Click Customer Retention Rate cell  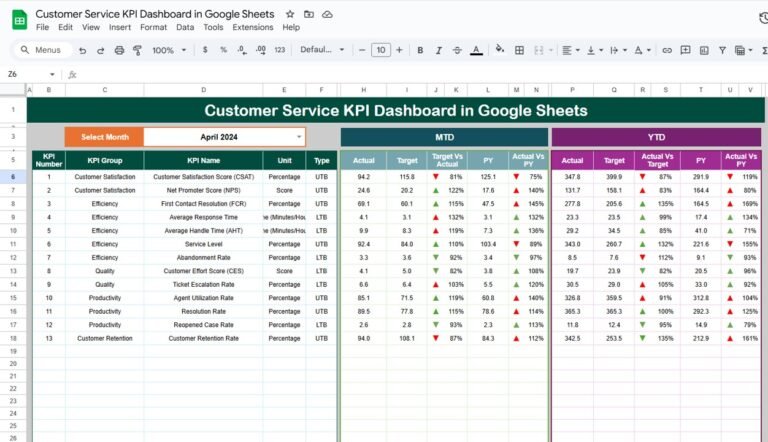point(203,338)
